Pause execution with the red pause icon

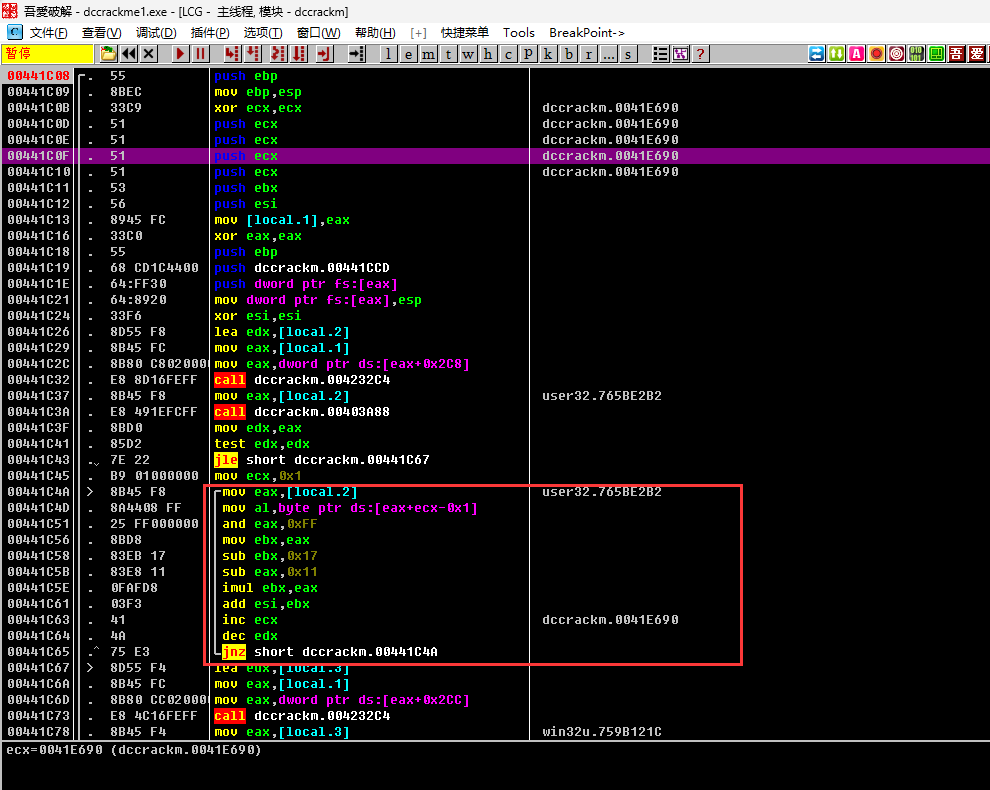click(201, 54)
